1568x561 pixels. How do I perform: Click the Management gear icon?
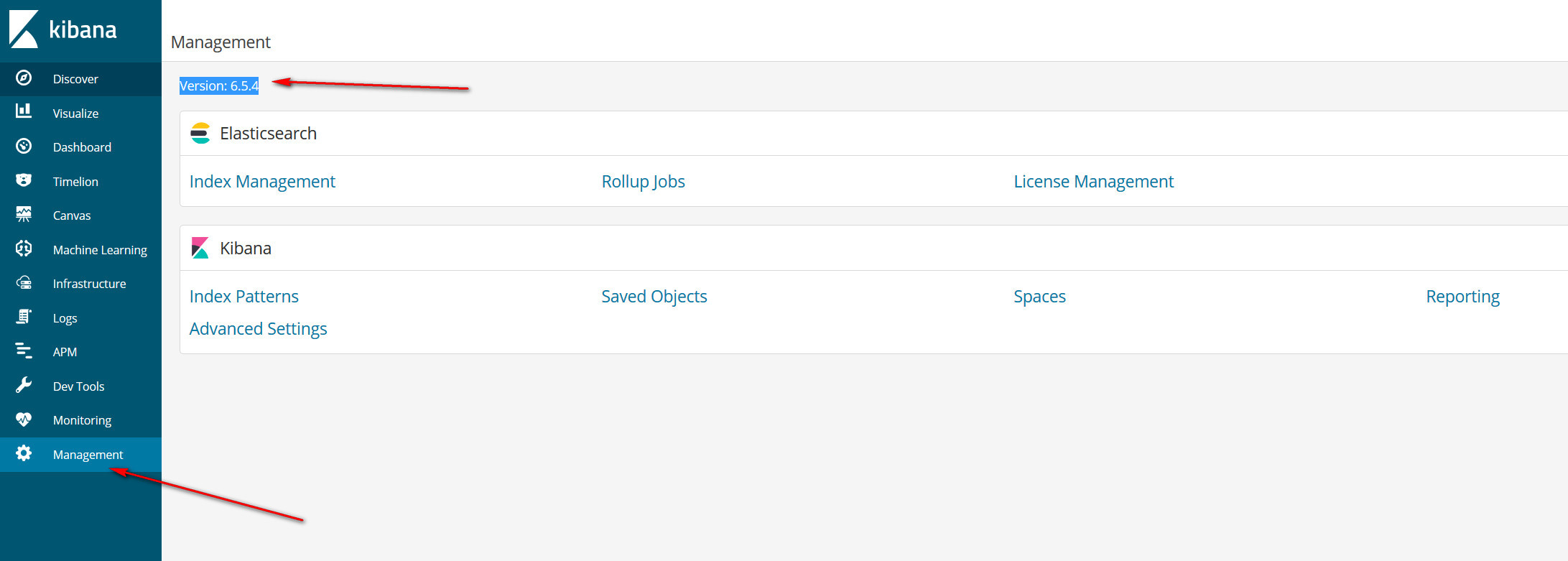[x=24, y=453]
